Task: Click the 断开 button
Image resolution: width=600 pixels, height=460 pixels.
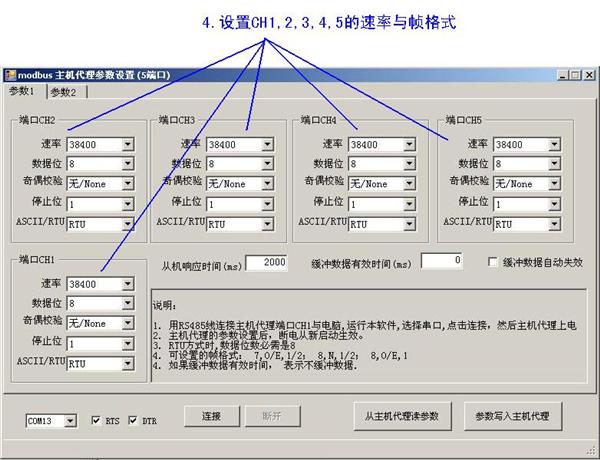Action: click(272, 416)
